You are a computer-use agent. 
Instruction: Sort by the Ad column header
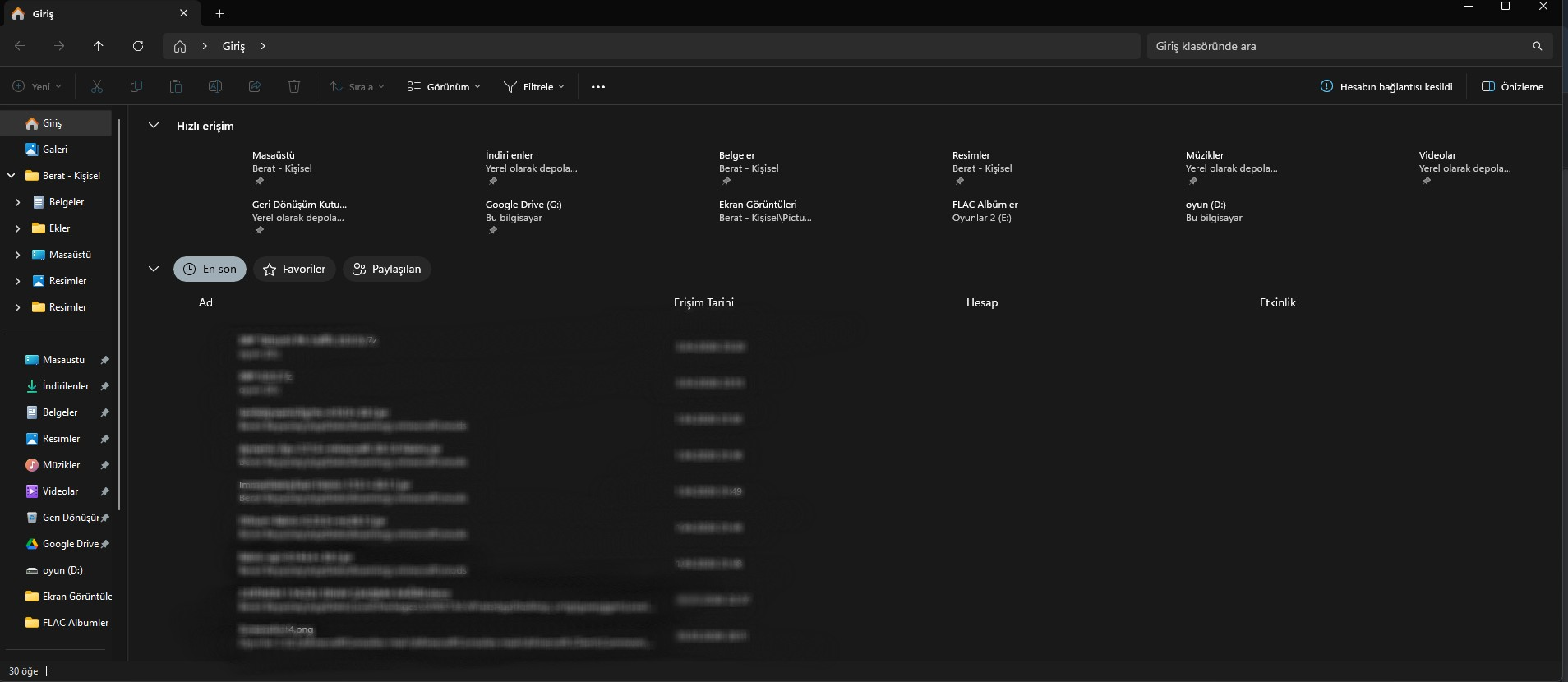click(x=205, y=303)
